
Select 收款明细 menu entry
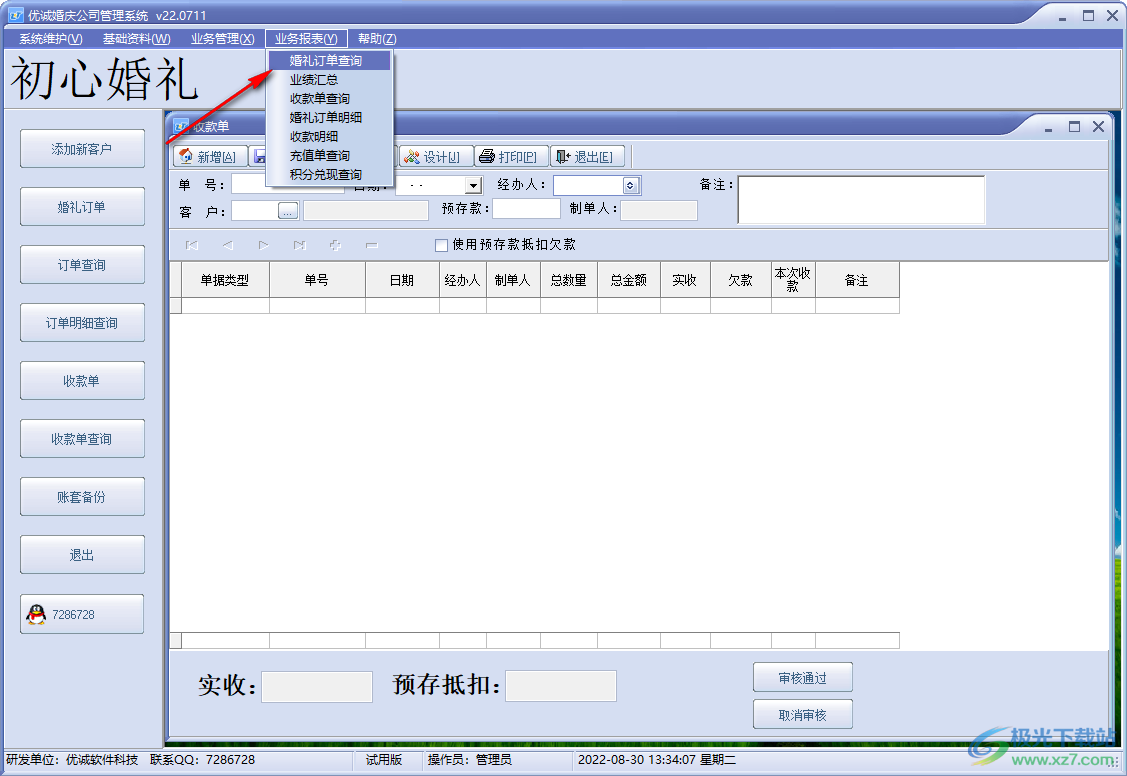point(331,137)
